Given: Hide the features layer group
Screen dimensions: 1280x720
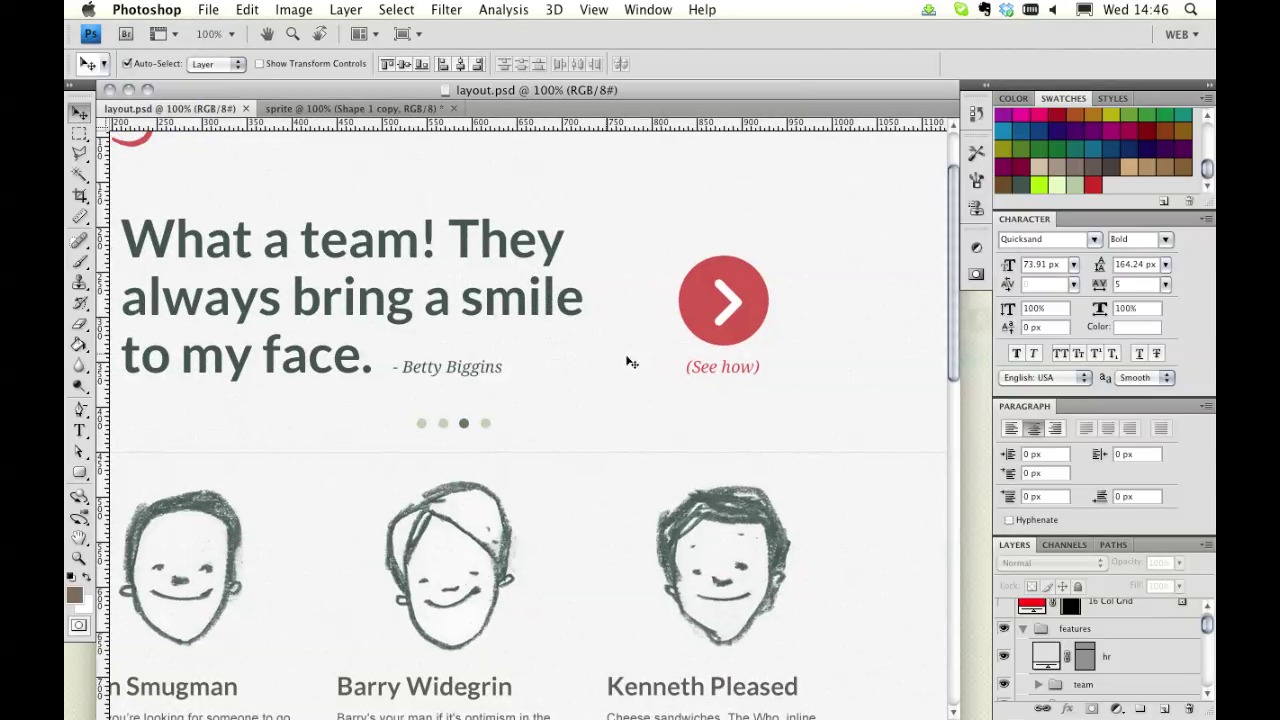Looking at the screenshot, I should (1004, 629).
